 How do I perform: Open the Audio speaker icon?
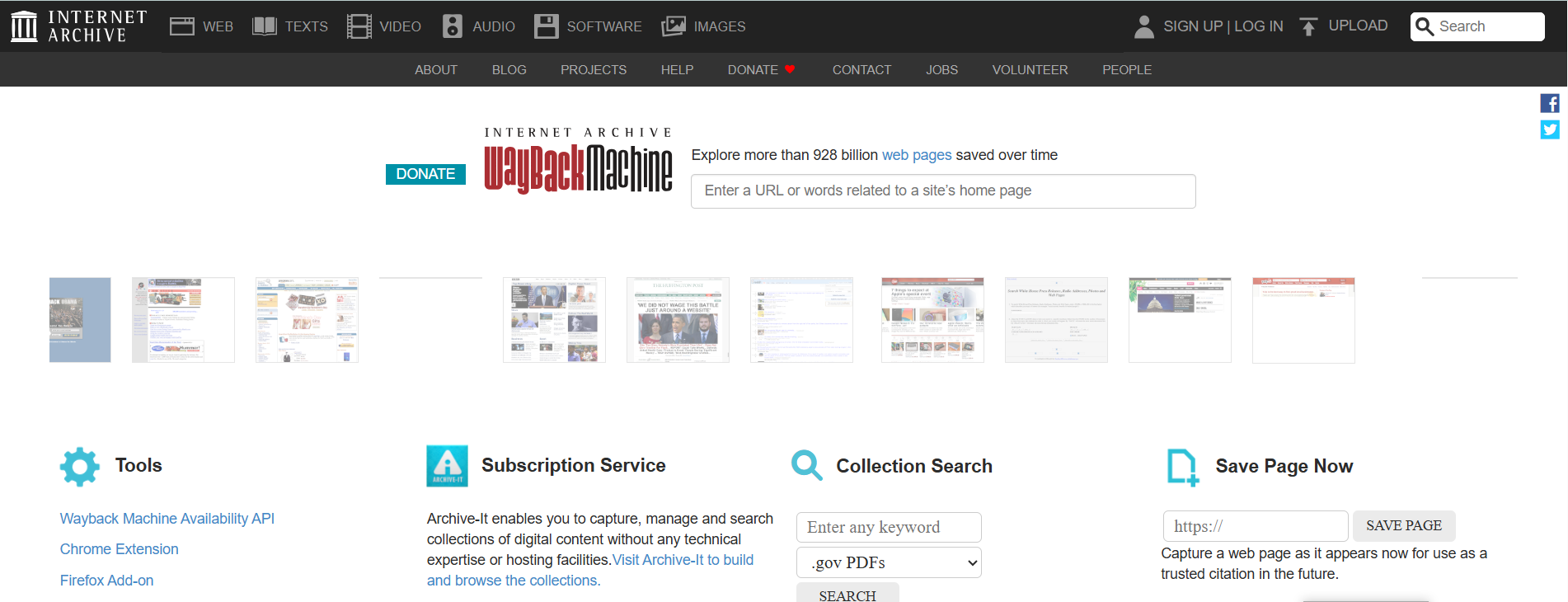tap(453, 26)
